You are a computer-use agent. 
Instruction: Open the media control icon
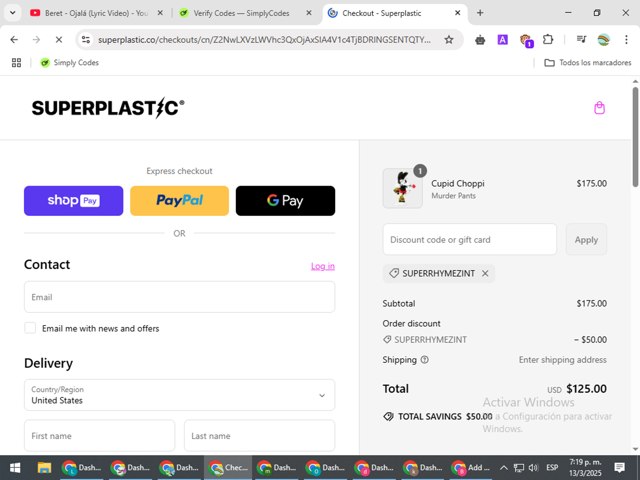(581, 40)
